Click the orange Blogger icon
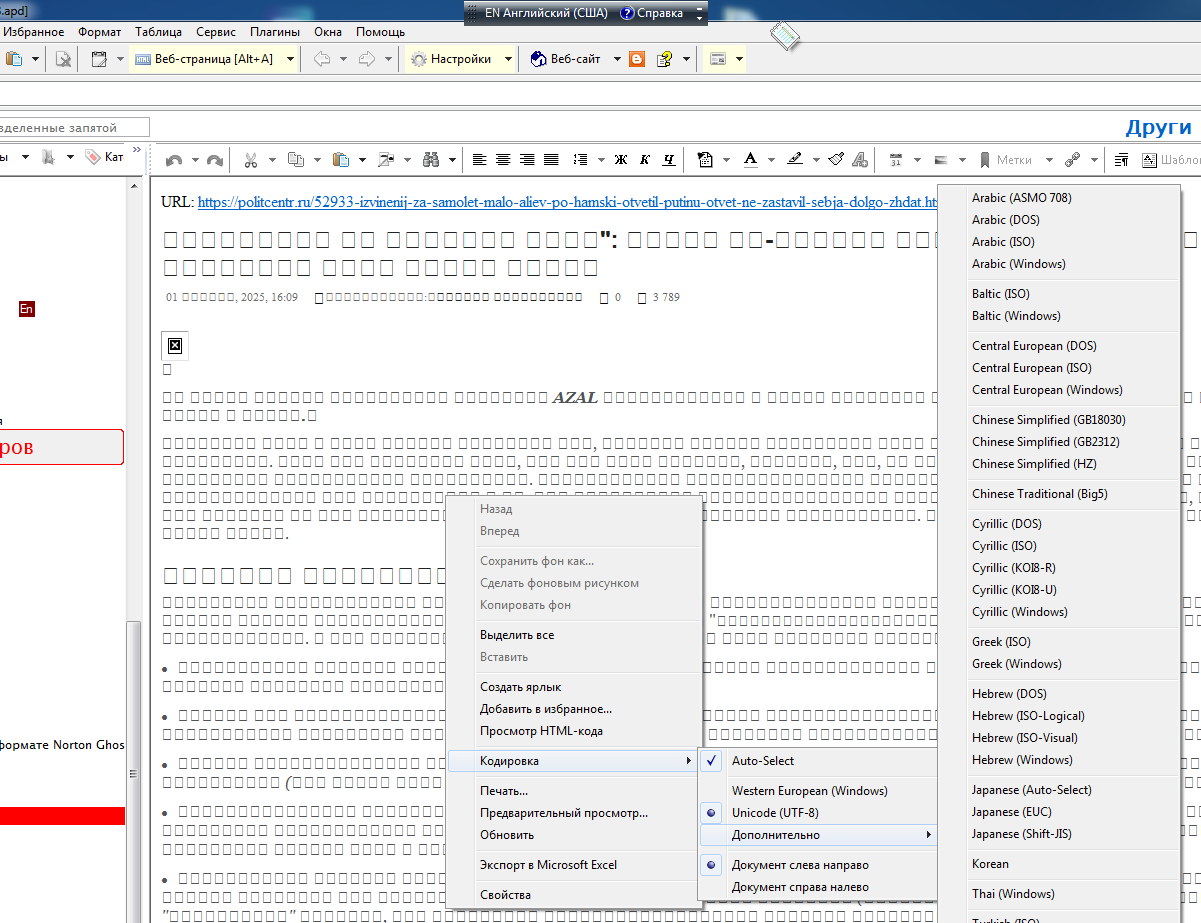This screenshot has width=1201, height=923. (x=637, y=59)
